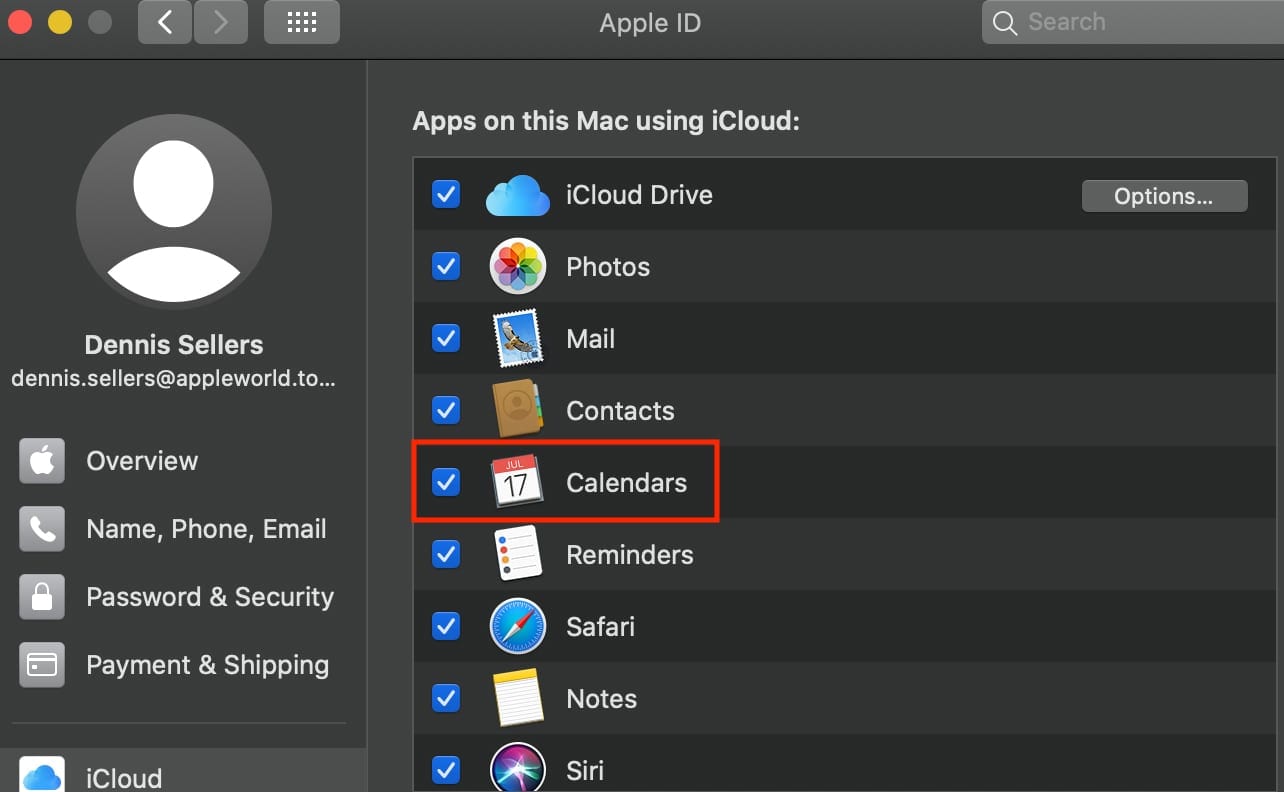
Task: Go to Payment & Shipping section
Action: tap(207, 665)
